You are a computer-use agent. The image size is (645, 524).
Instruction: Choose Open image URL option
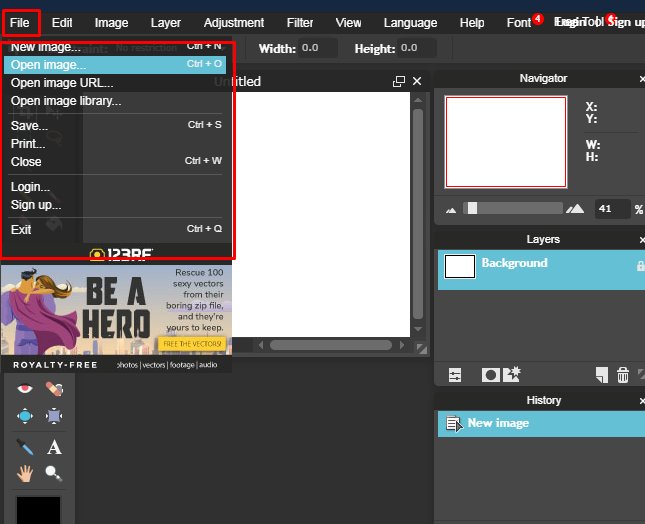[x=115, y=83]
